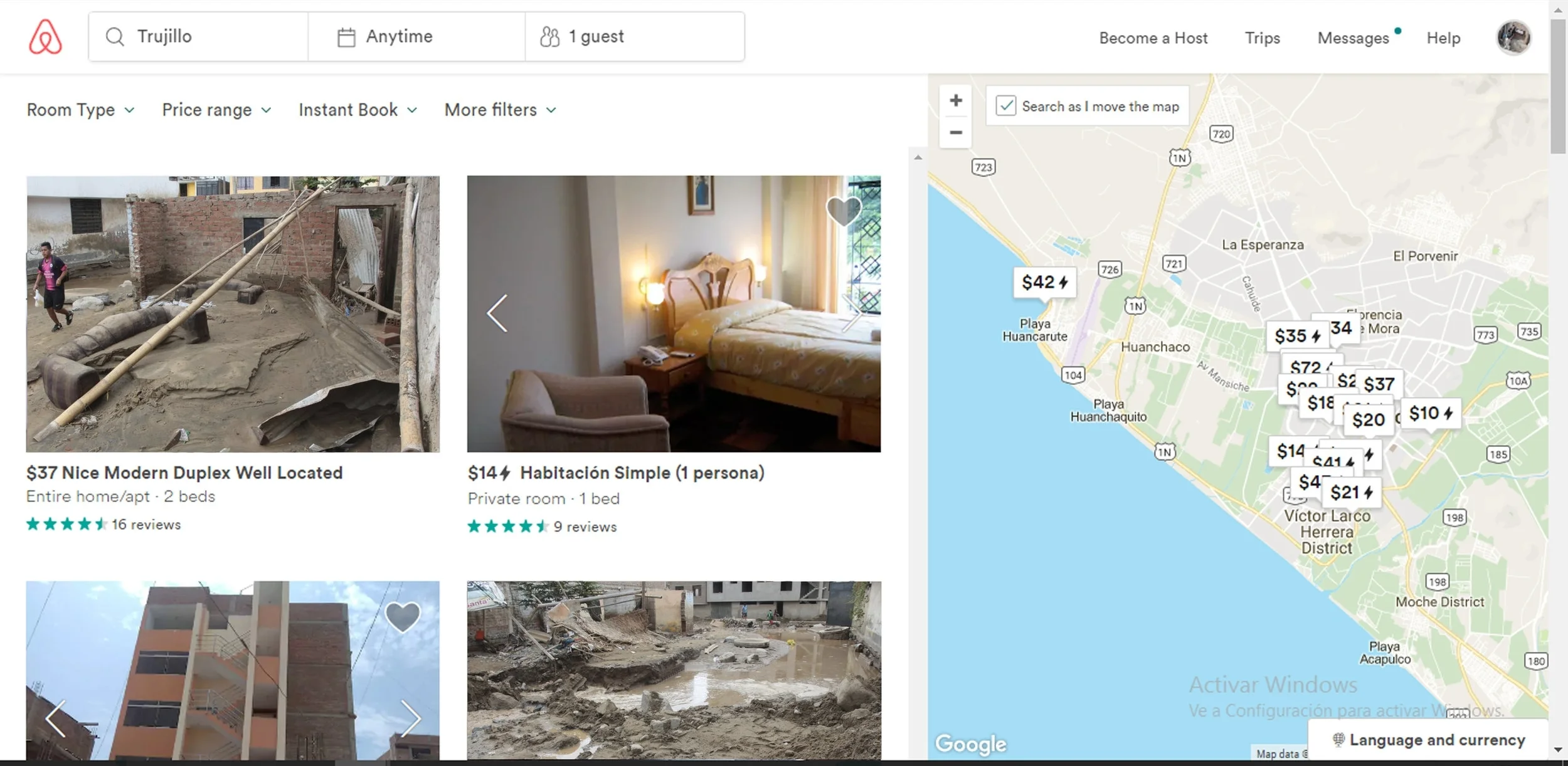This screenshot has height=766, width=1568.
Task: Zoom out on the map
Action: point(955,132)
